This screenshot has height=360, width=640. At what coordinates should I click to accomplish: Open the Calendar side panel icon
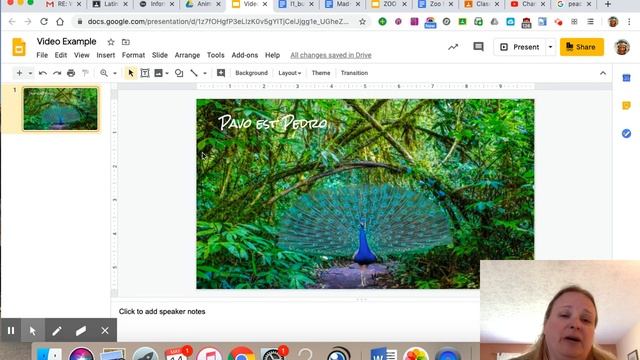[x=626, y=78]
